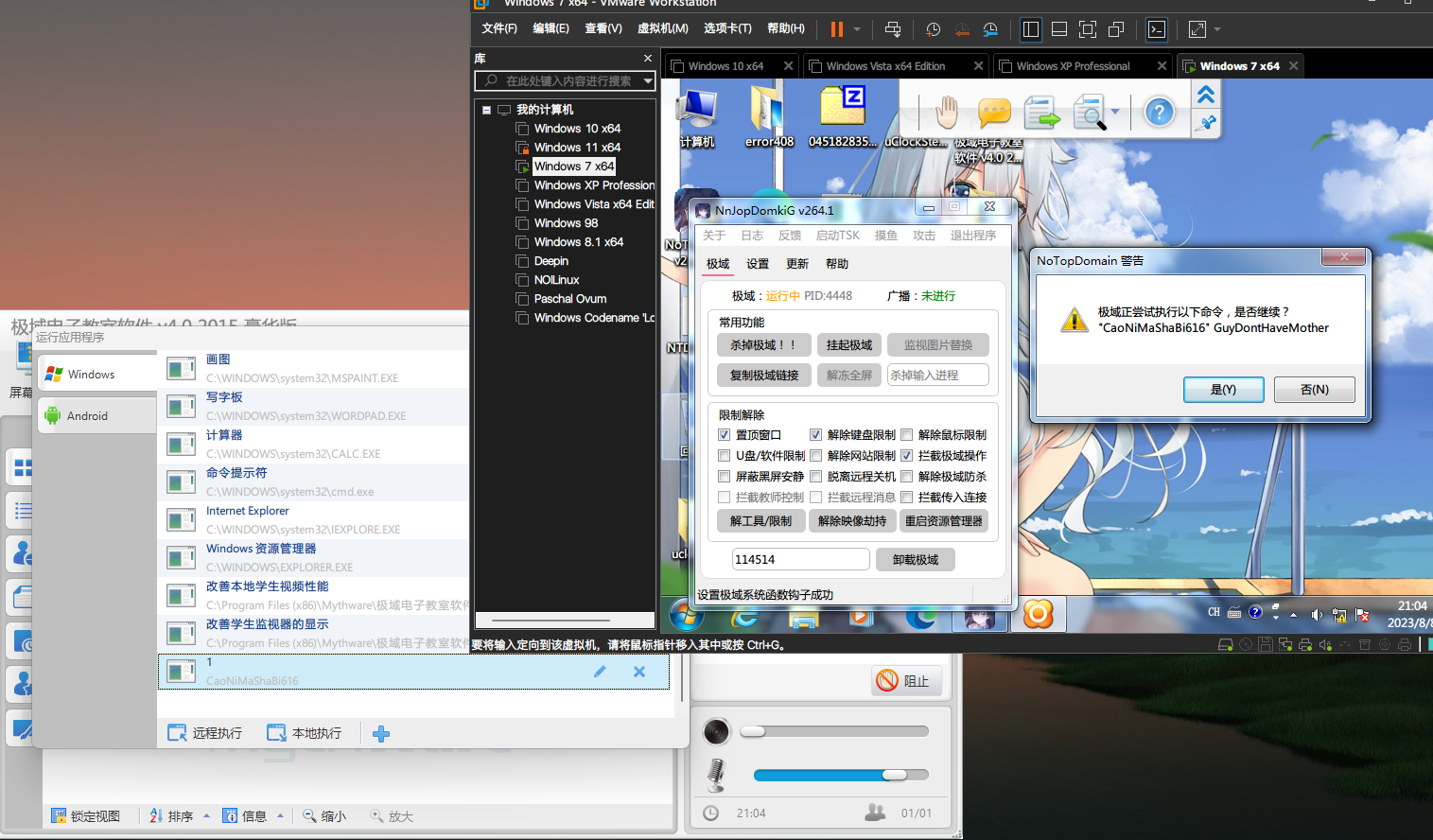
Task: Open the error408 folder on VM desktop
Action: pos(769,118)
